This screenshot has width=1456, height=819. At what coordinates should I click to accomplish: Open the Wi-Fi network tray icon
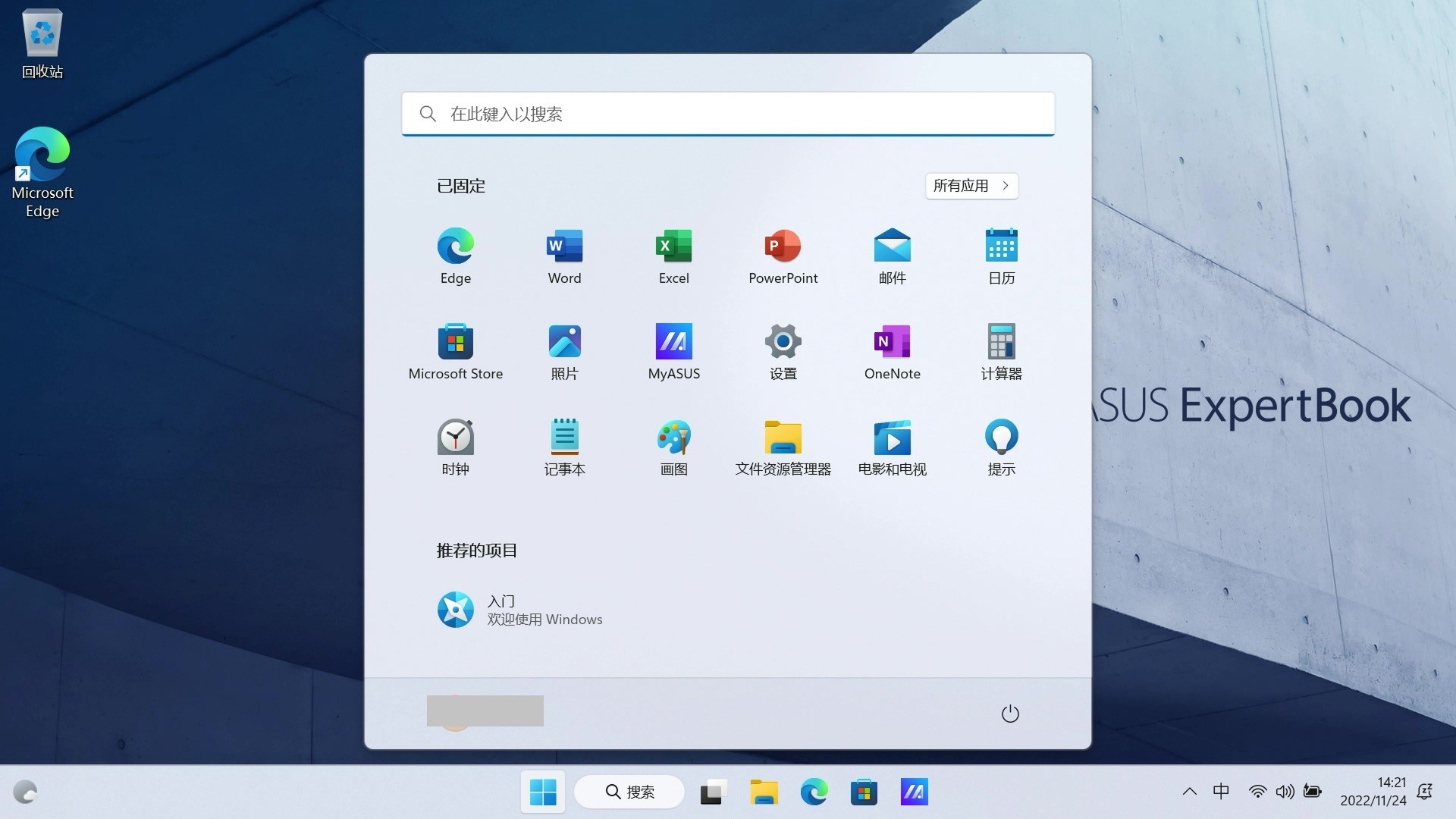(1257, 792)
